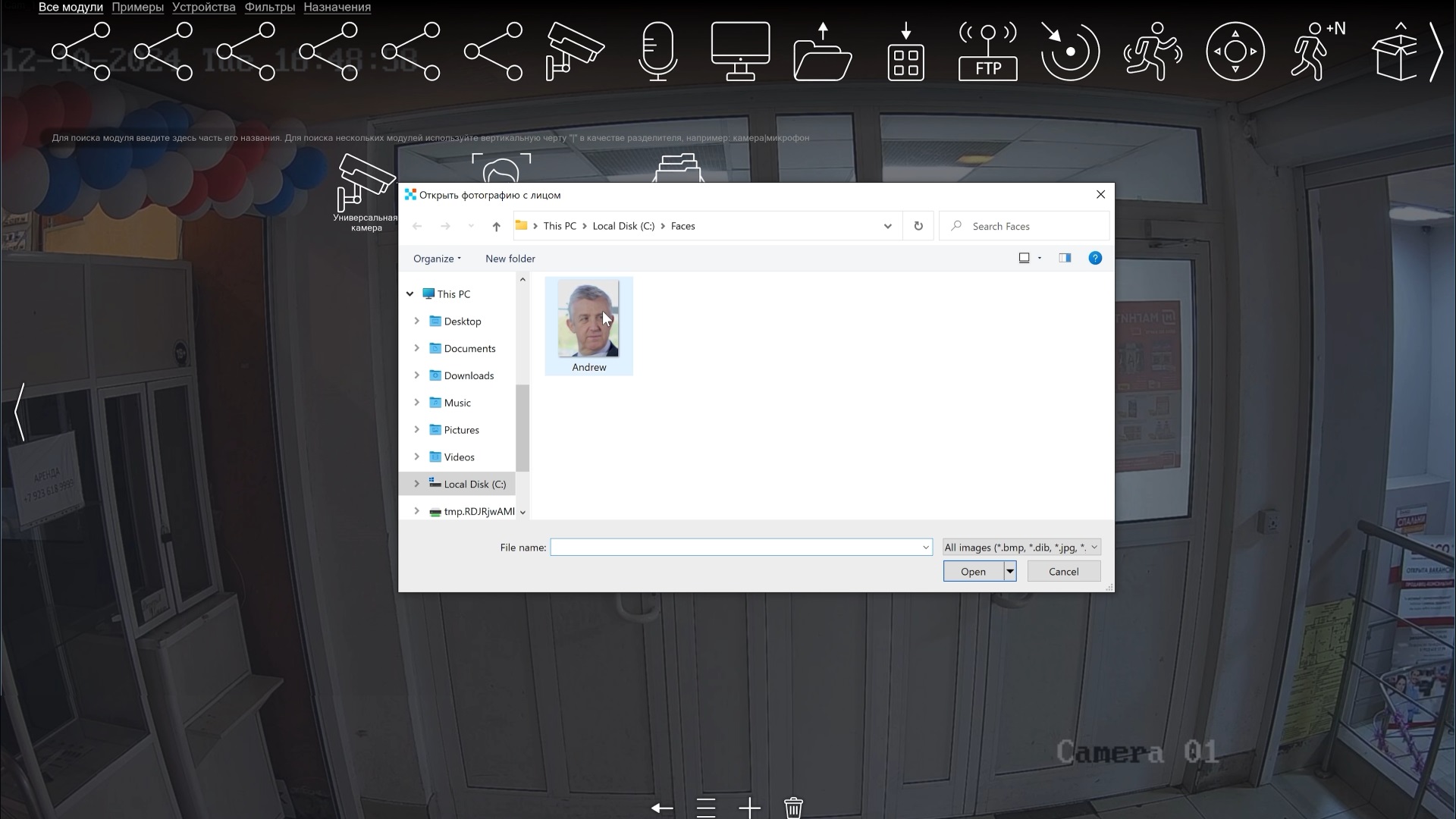This screenshot has width=1456, height=819.
Task: Click the module search hint field
Action: pyautogui.click(x=430, y=138)
